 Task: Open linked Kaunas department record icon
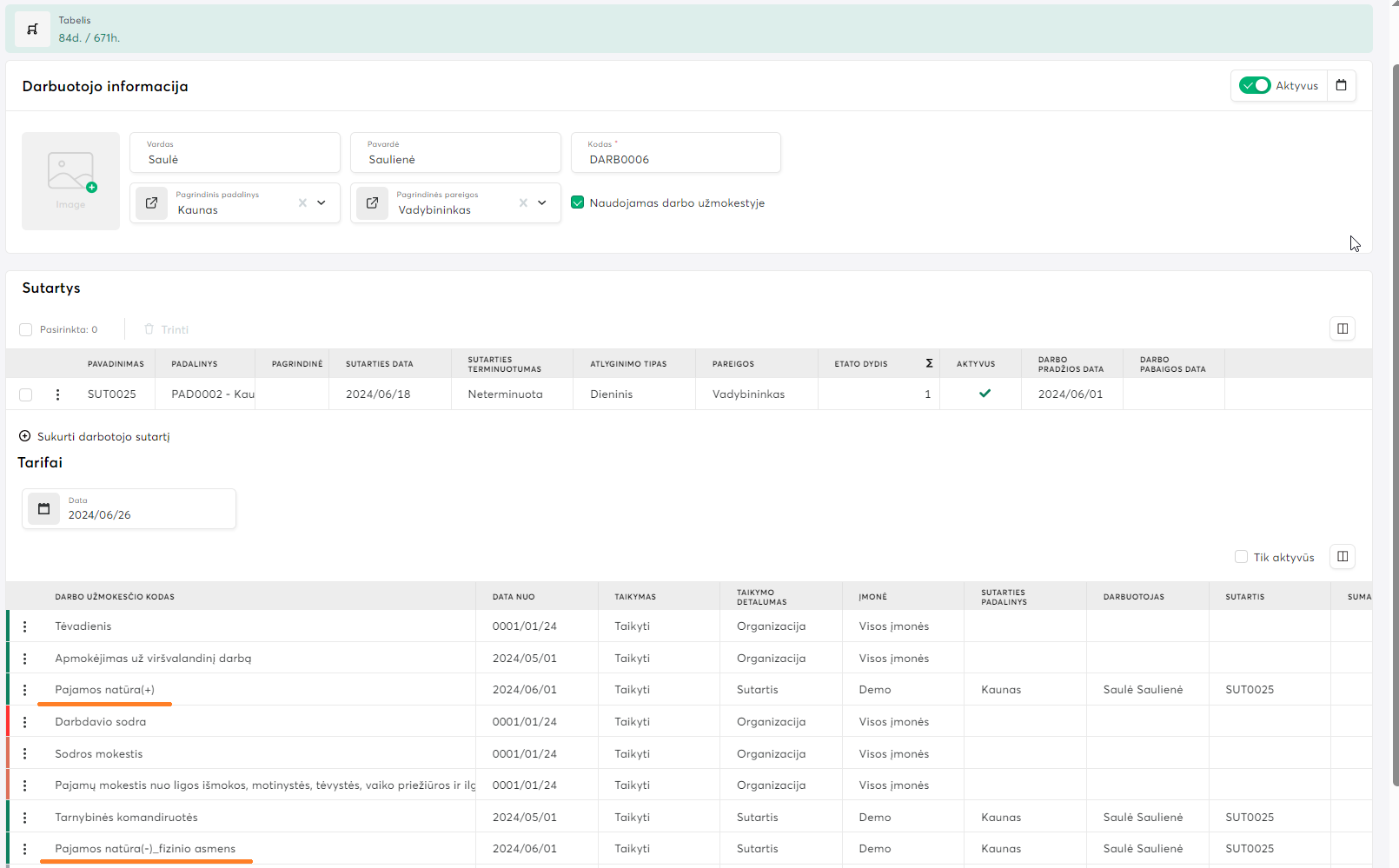(151, 203)
